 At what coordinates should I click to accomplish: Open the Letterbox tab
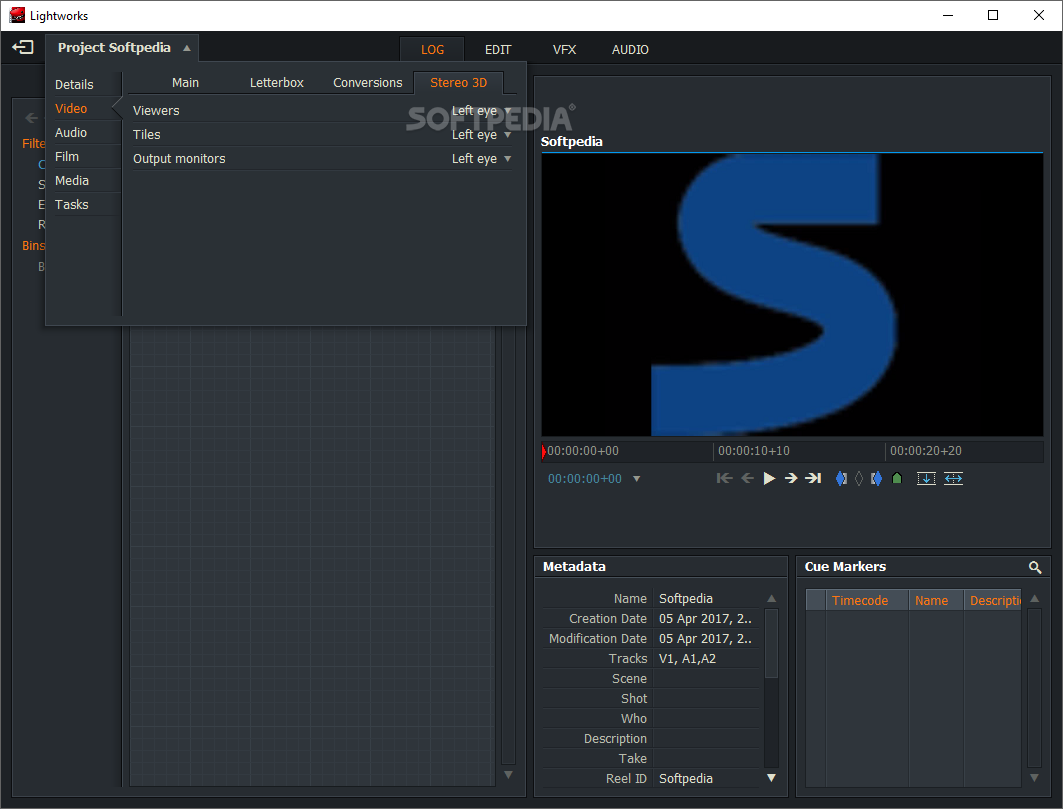(277, 83)
